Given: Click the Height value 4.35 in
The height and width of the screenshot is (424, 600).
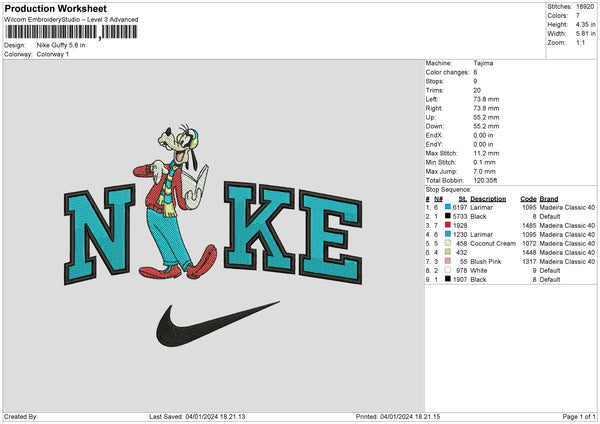Looking at the screenshot, I should pos(585,24).
